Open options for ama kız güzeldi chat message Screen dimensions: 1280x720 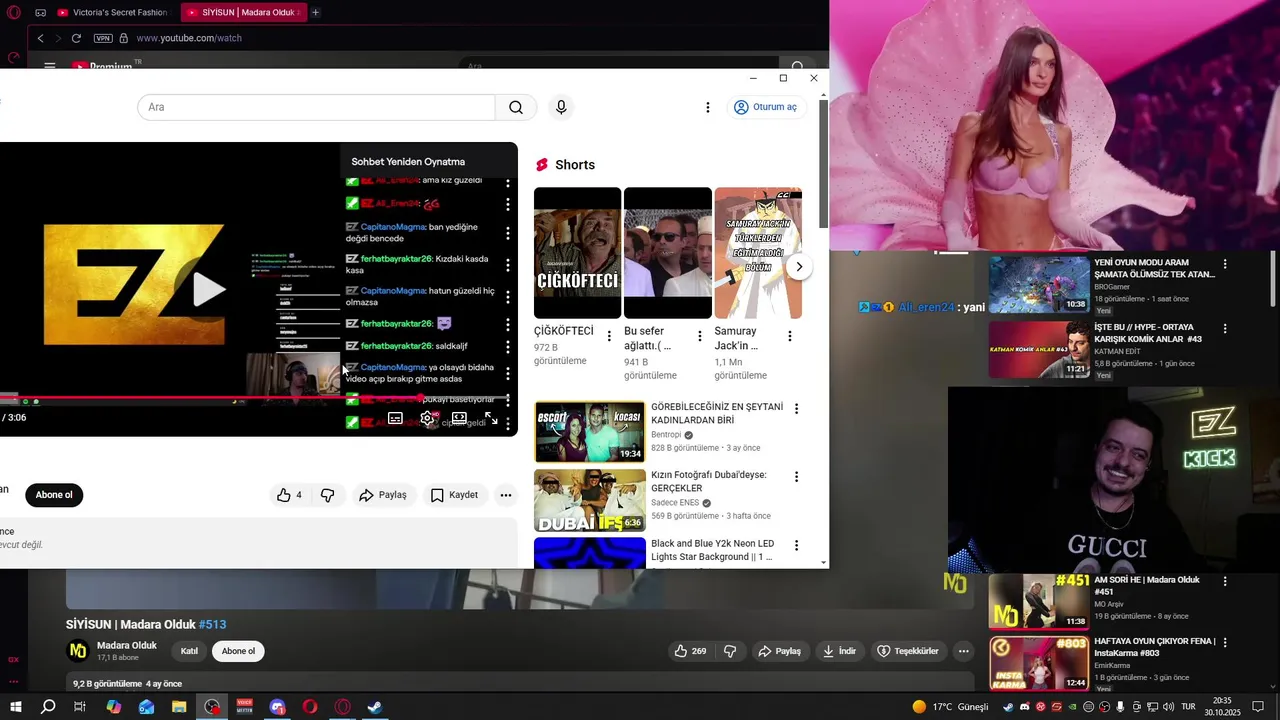click(x=507, y=182)
